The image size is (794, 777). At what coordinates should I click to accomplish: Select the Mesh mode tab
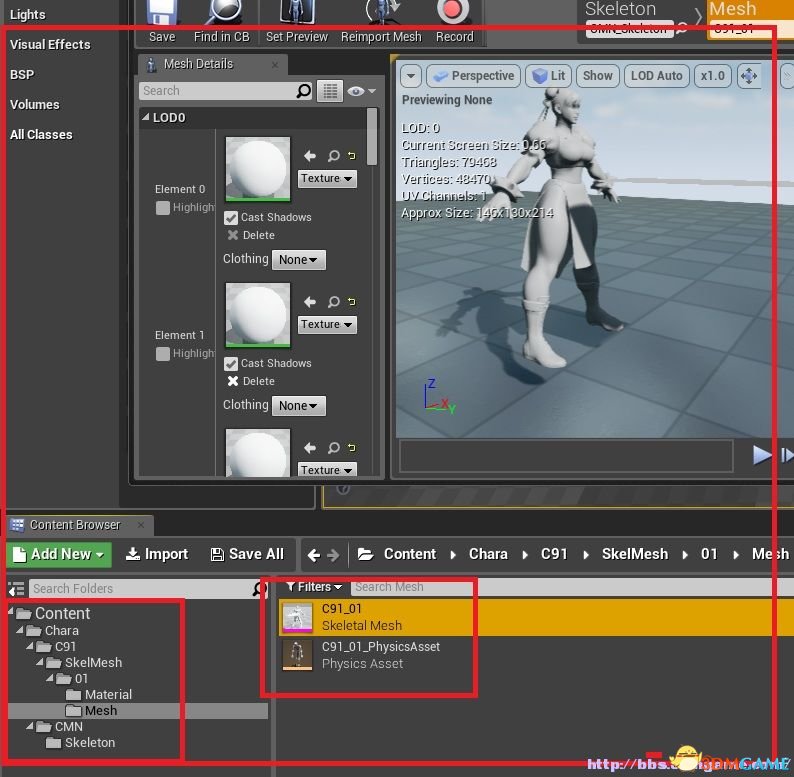click(750, 18)
